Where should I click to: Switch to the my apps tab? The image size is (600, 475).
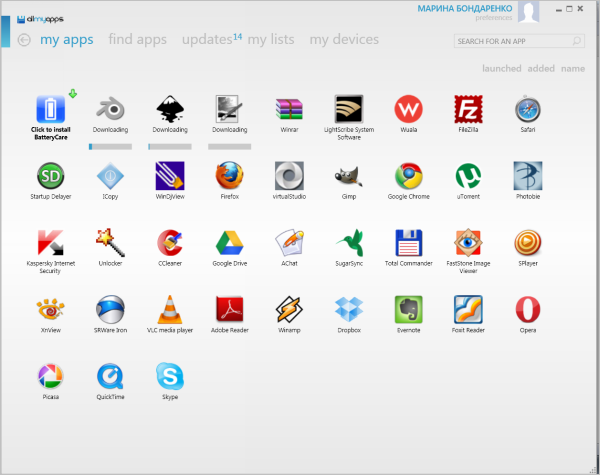pos(67,40)
